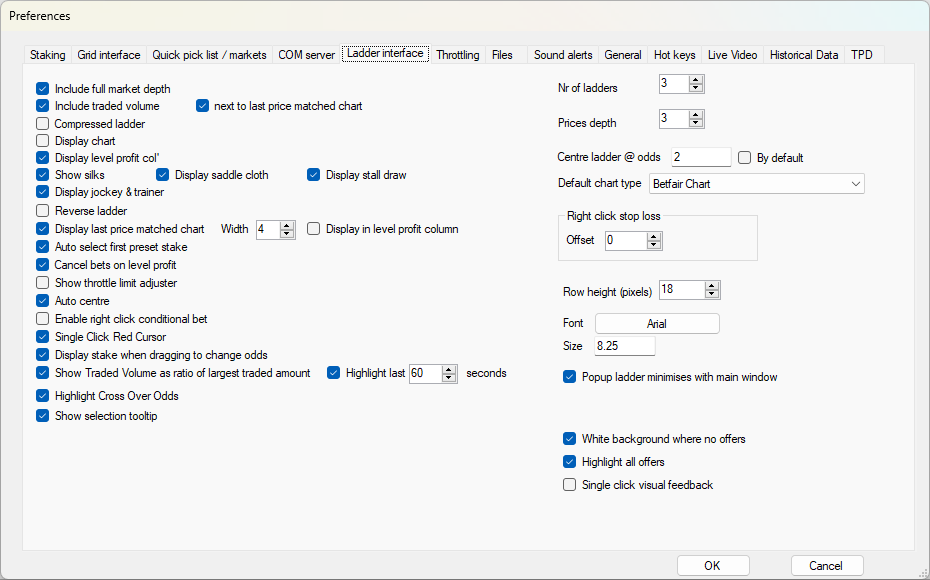
Task: Decrease the stop loss Offset value
Action: [654, 245]
